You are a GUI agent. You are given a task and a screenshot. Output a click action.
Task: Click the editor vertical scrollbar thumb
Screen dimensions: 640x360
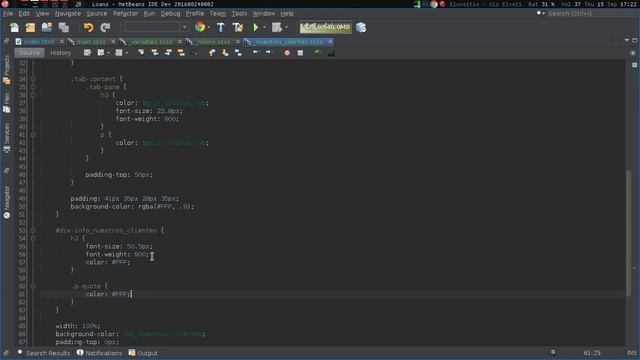tap(629, 233)
